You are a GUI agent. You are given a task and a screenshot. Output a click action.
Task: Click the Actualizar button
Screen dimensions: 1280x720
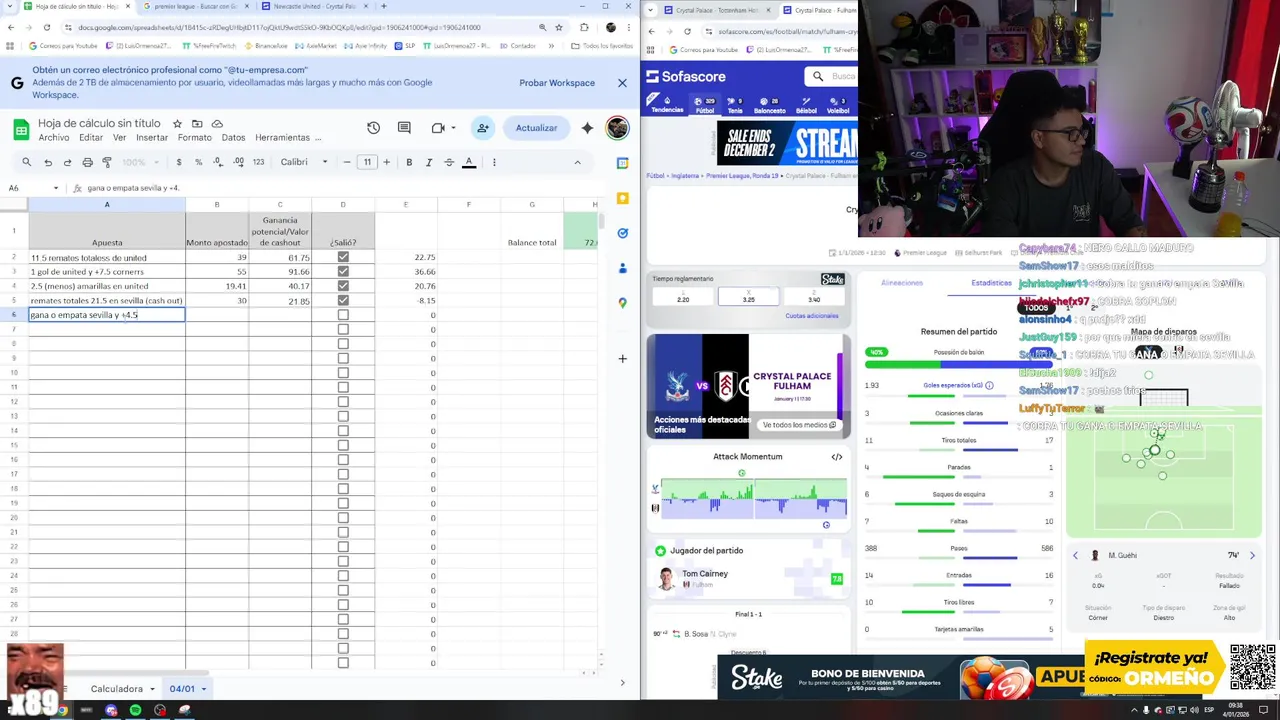pyautogui.click(x=536, y=128)
